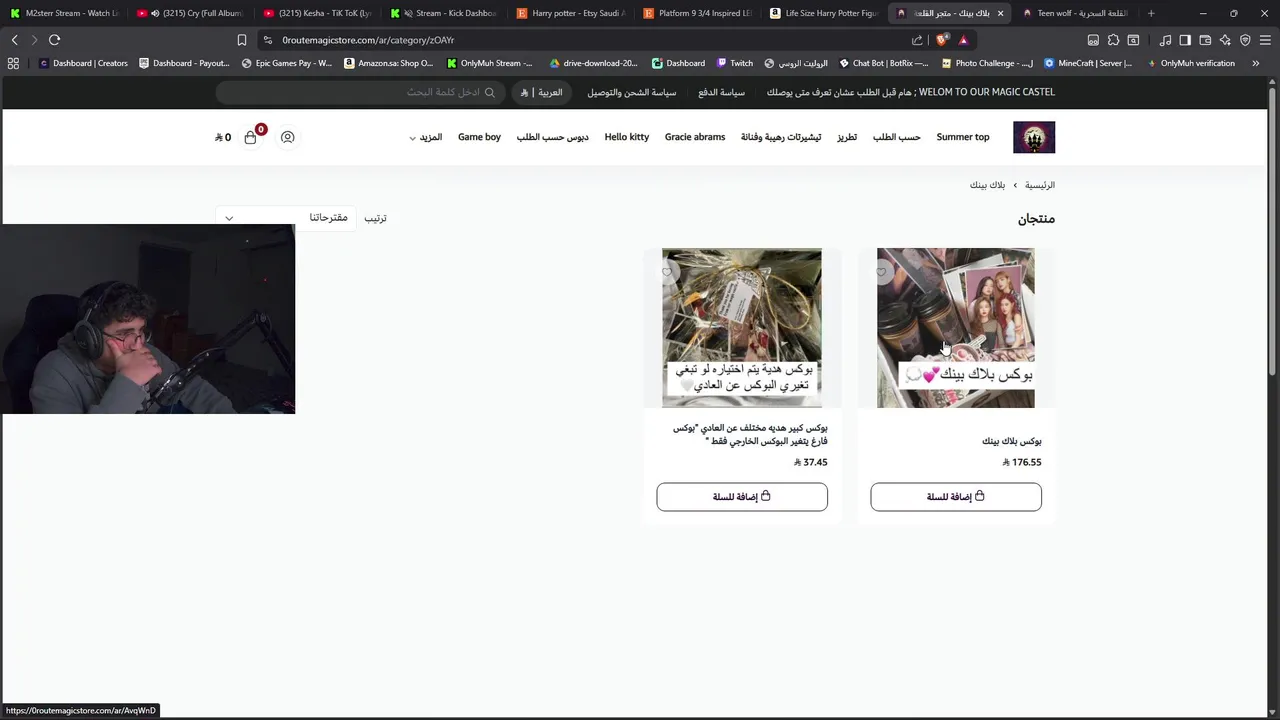Switch to Life Size Harry Potter tab
Viewport: 1280px width, 720px height.
[x=825, y=13]
